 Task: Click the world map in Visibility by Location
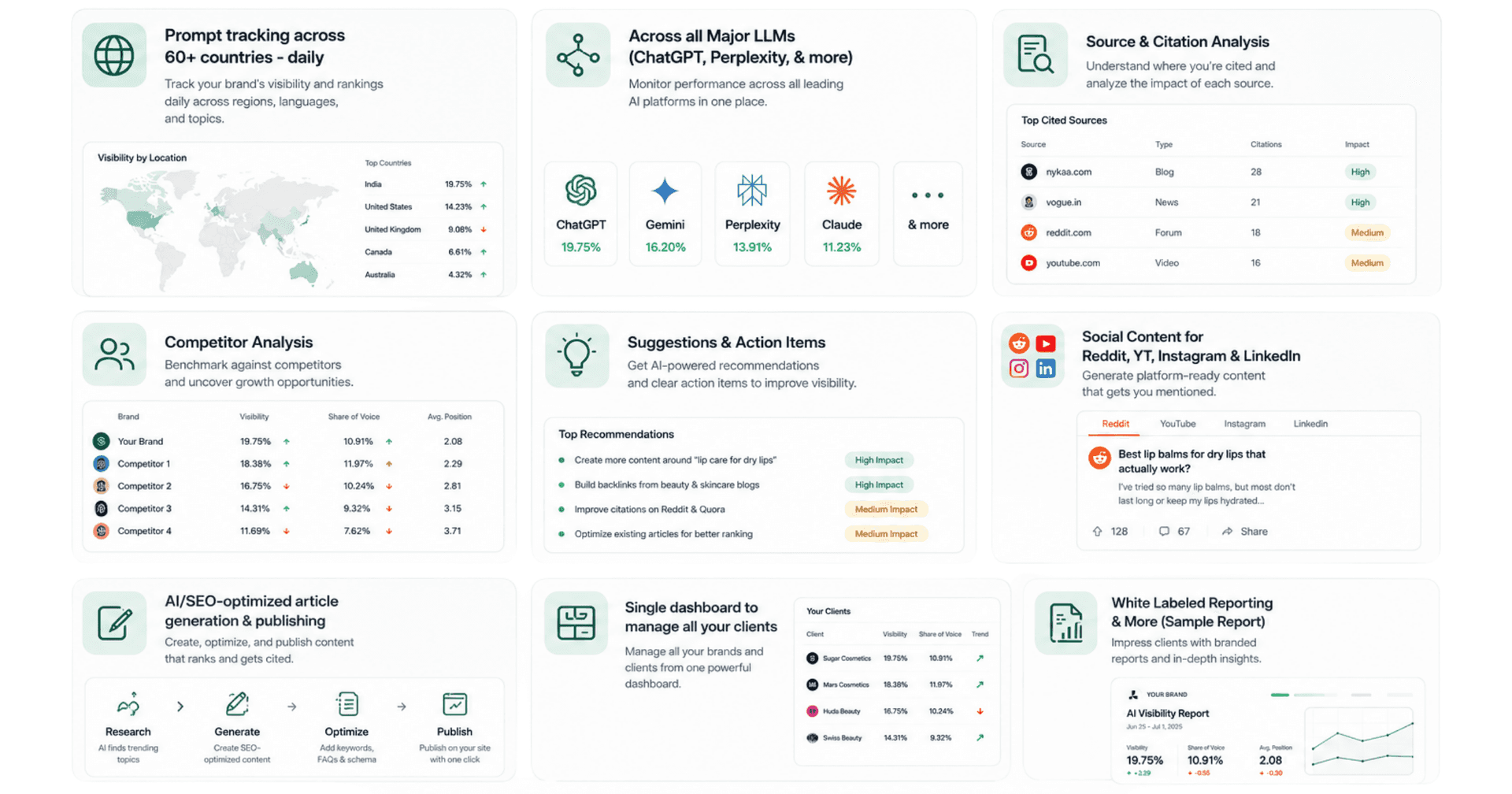220,228
